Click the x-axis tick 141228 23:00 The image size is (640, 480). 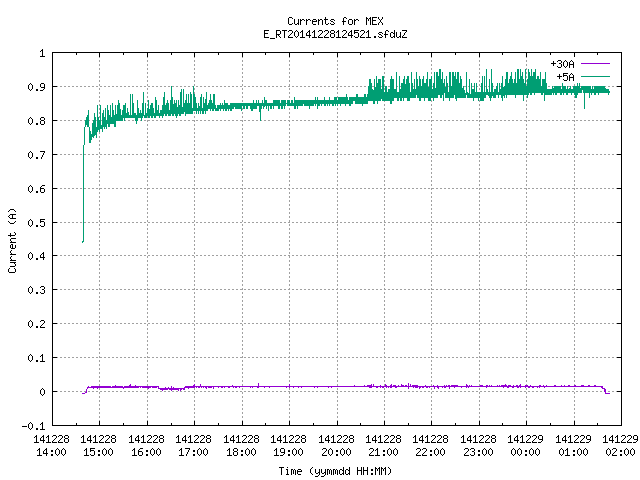click(478, 445)
